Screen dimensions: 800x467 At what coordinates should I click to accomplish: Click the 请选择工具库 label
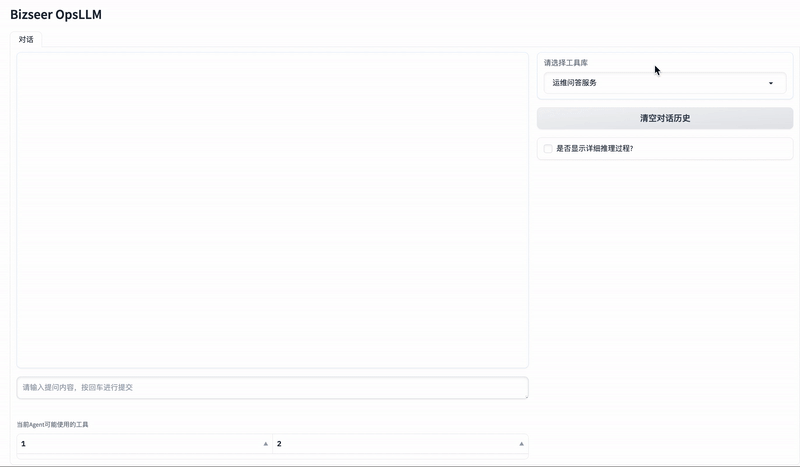566,63
